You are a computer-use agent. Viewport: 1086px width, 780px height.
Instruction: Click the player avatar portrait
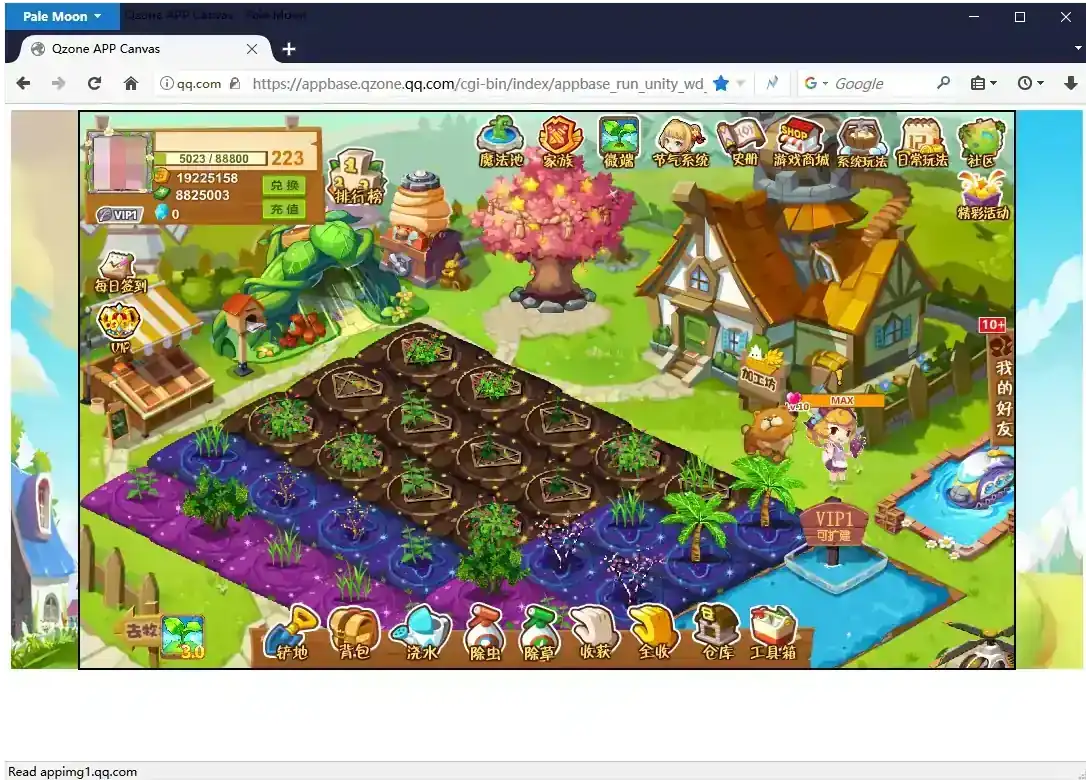tap(119, 163)
